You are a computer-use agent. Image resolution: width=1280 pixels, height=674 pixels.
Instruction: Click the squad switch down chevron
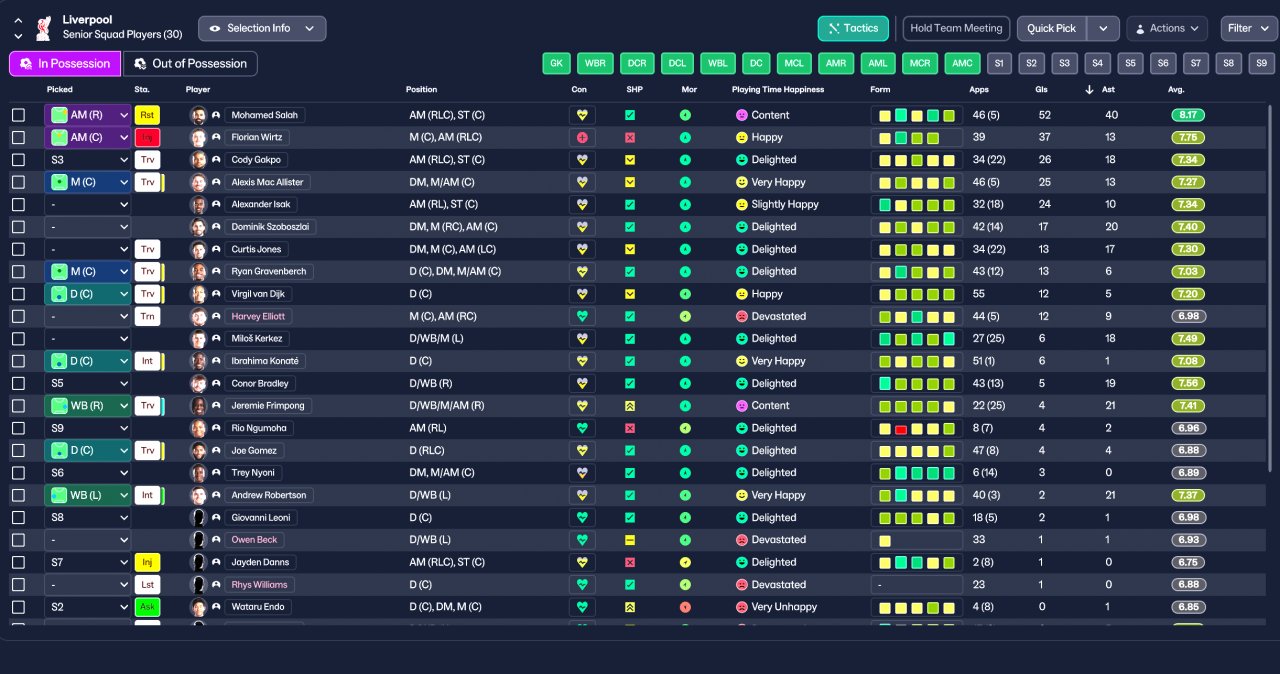pos(18,36)
